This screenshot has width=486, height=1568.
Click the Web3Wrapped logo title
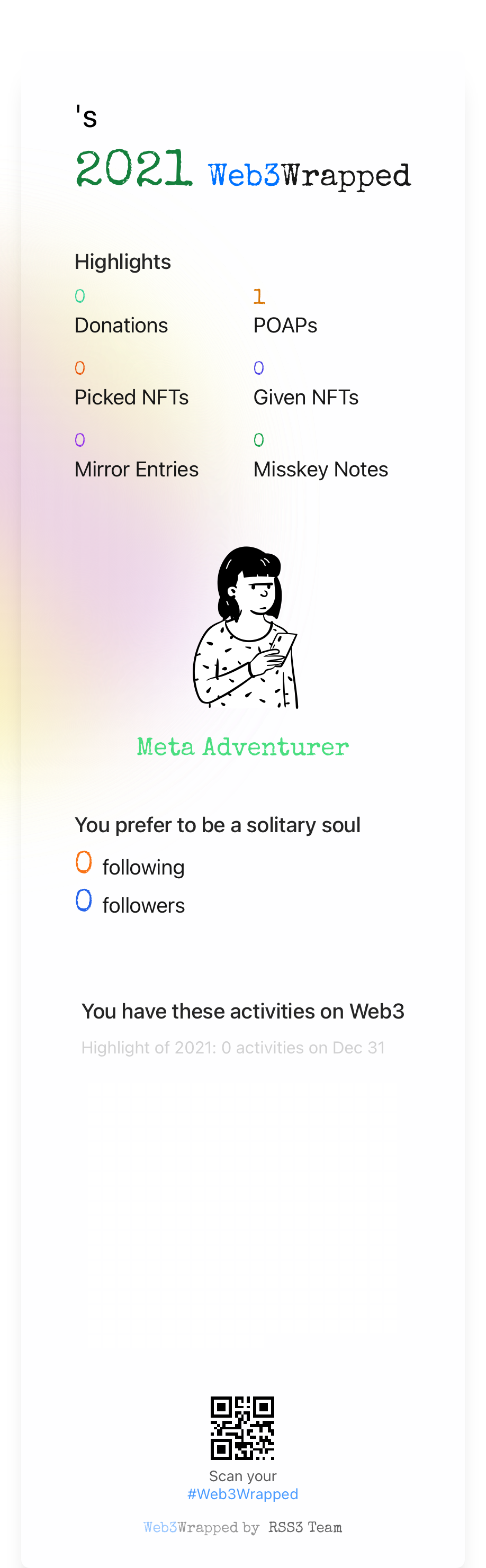pyautogui.click(x=309, y=175)
